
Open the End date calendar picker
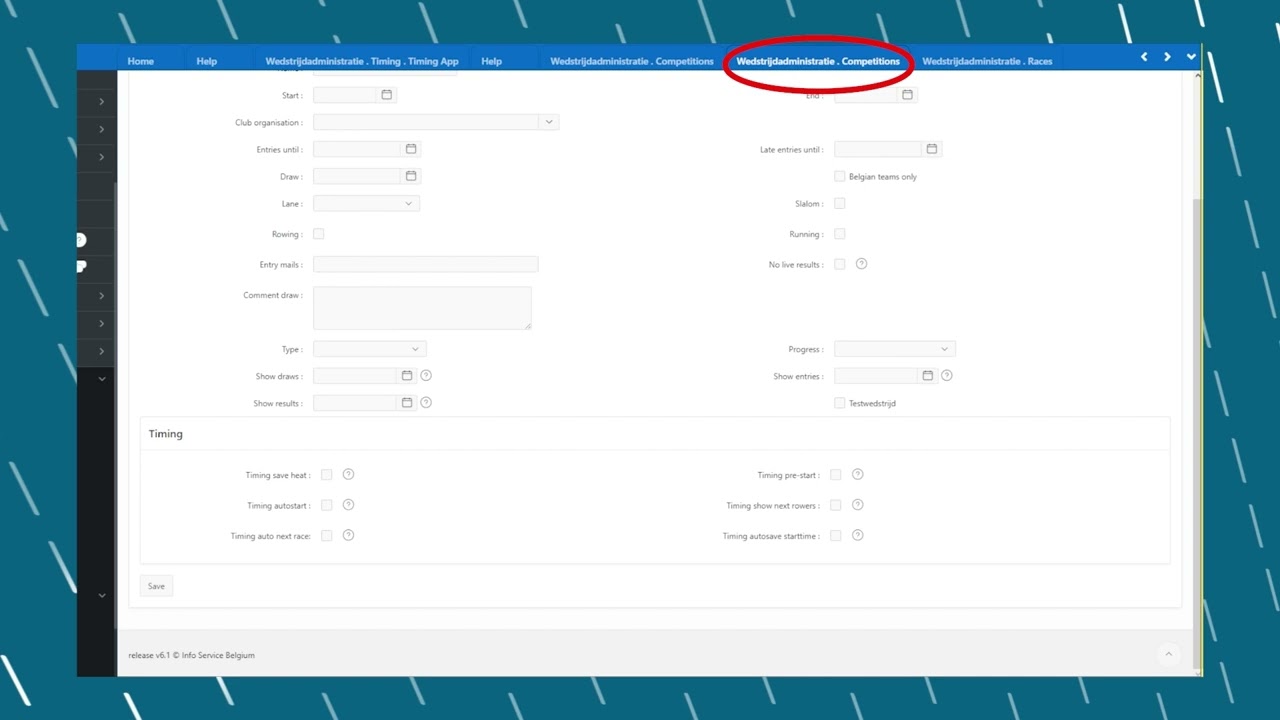click(908, 95)
